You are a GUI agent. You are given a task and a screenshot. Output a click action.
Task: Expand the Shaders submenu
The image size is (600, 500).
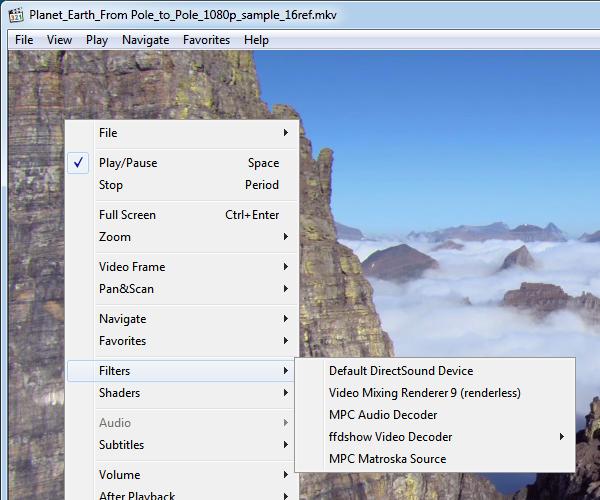pos(182,393)
